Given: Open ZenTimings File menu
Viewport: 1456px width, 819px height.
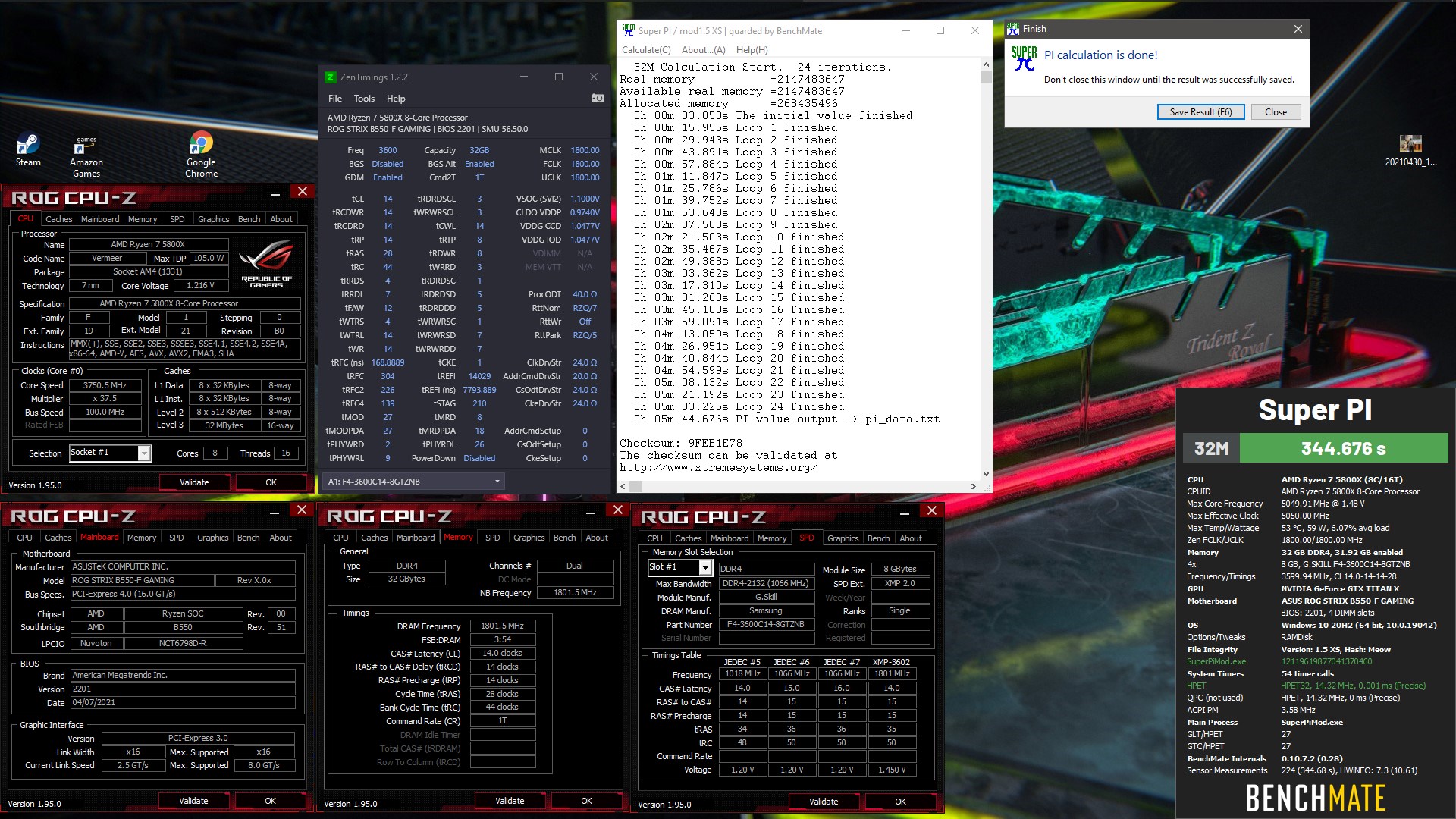Looking at the screenshot, I should click(x=335, y=99).
